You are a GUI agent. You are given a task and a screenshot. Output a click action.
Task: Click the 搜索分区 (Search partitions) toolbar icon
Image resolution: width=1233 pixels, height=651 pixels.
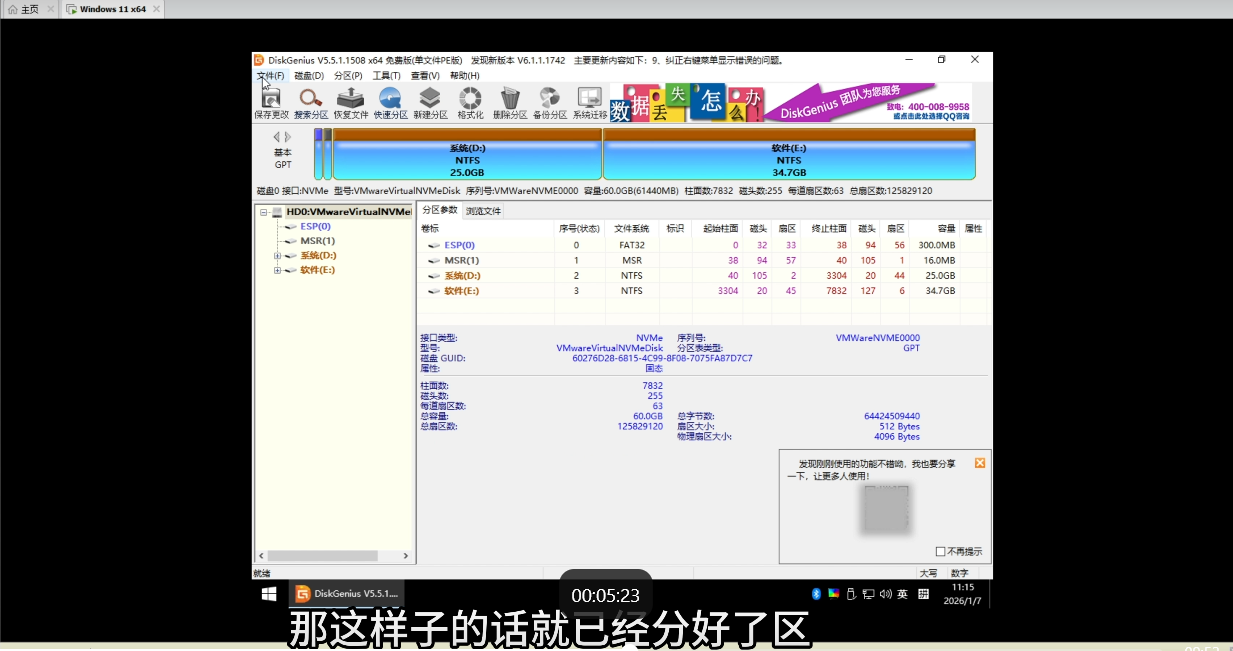311,103
